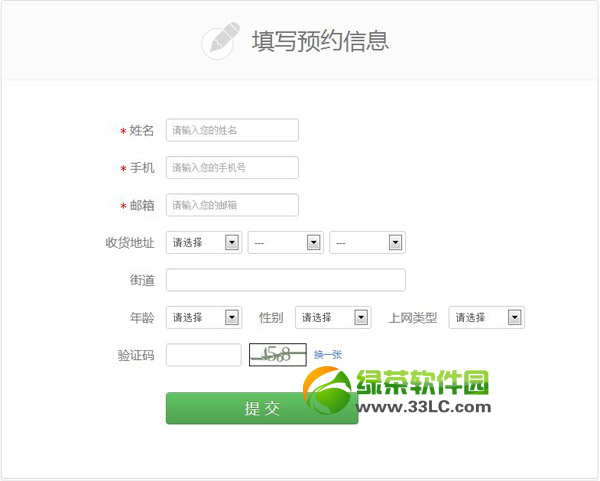Click the captcha verification image

coord(277,354)
